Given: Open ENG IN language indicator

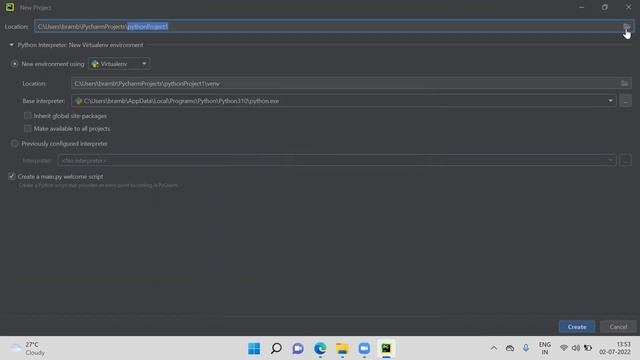Looking at the screenshot, I should (x=544, y=348).
